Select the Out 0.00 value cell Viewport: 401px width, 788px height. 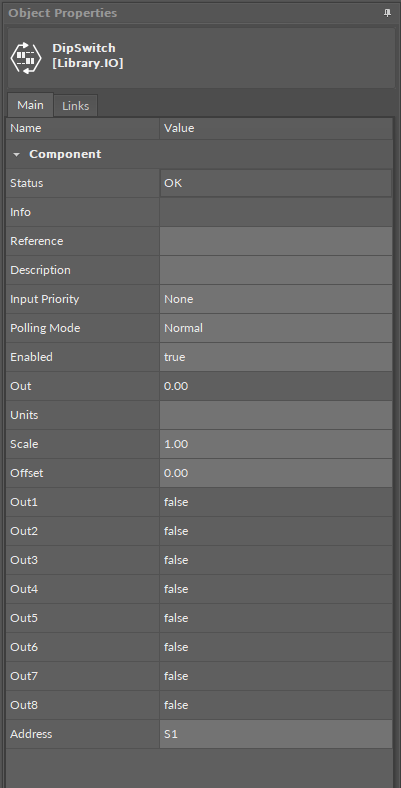click(275, 386)
